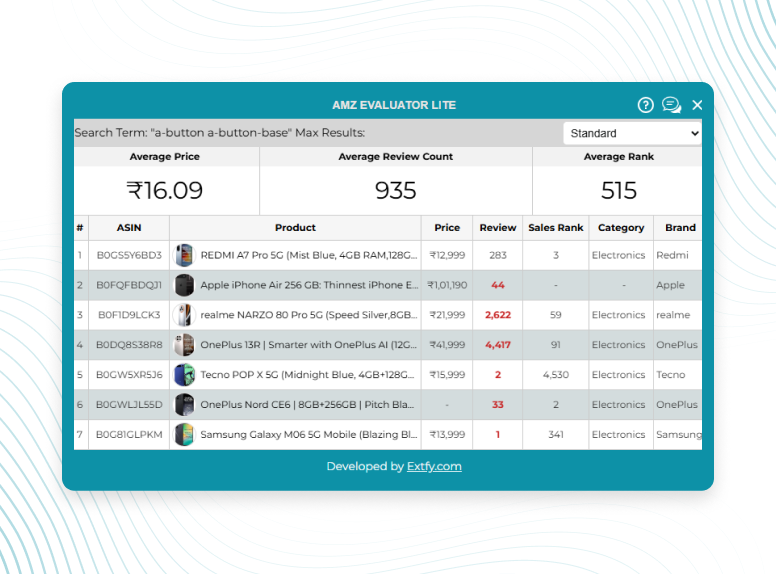Select ASIN B0FQFBDQJ1
This screenshot has height=574, width=776.
pyautogui.click(x=129, y=285)
